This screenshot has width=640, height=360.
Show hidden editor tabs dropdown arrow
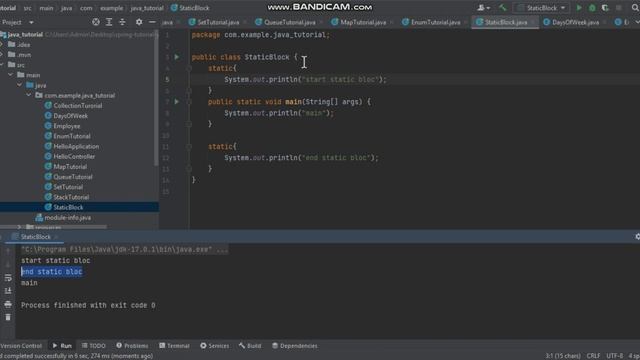click(x=637, y=22)
